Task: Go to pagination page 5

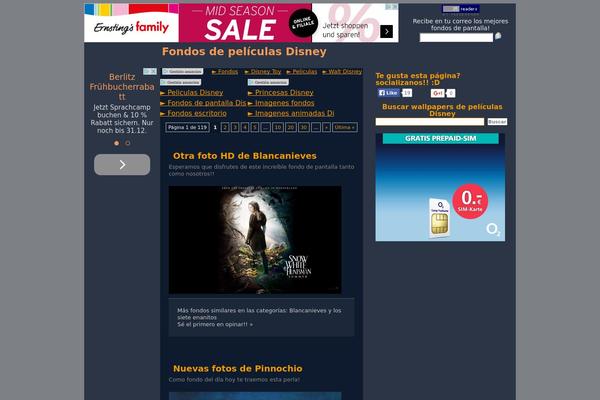Action: [x=254, y=127]
